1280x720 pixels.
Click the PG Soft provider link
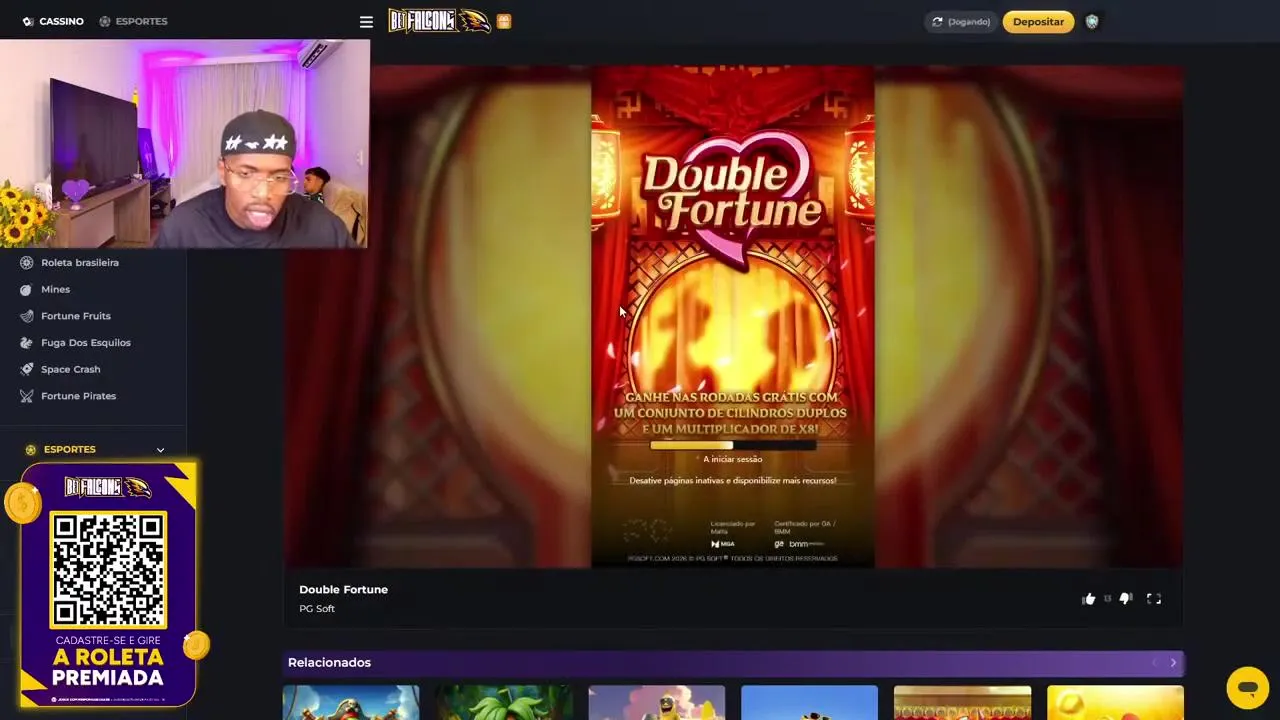[x=317, y=609]
